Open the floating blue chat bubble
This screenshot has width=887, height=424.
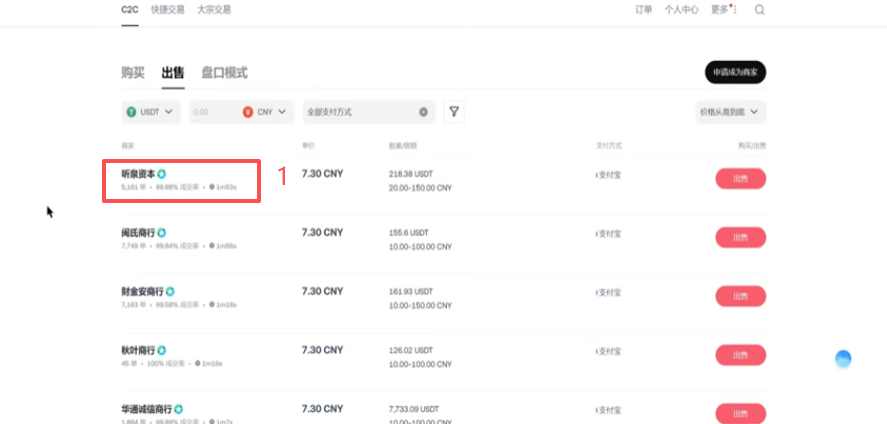[x=843, y=358]
